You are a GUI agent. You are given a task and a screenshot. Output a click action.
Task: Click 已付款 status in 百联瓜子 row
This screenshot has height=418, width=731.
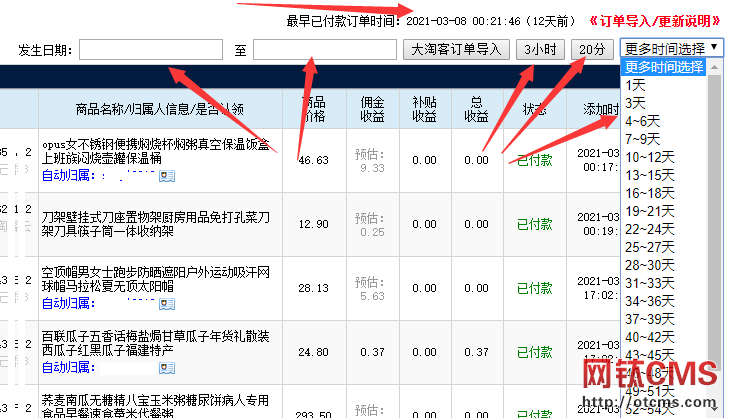(535, 352)
